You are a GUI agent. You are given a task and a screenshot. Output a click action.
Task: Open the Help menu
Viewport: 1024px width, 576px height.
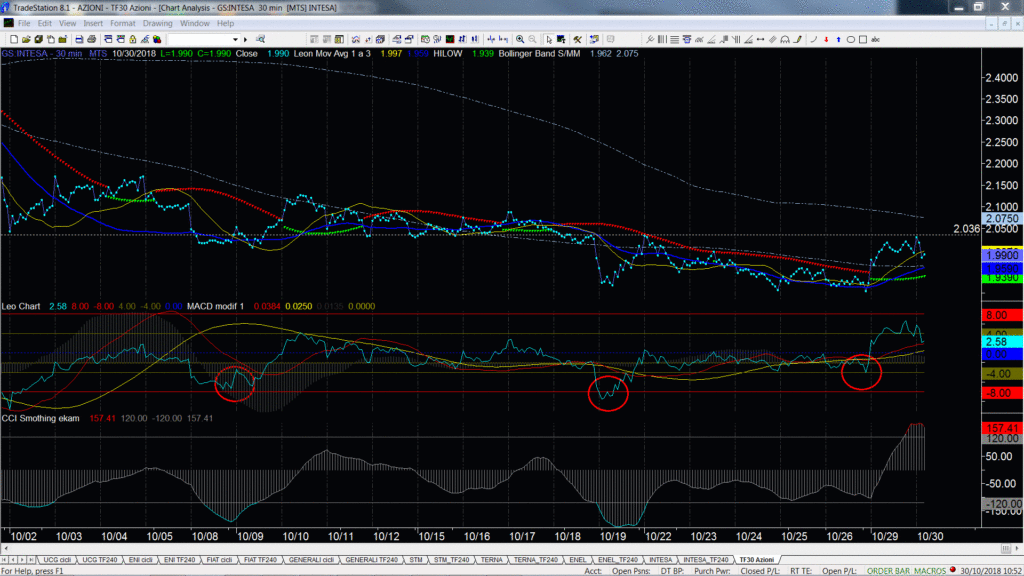coord(225,24)
